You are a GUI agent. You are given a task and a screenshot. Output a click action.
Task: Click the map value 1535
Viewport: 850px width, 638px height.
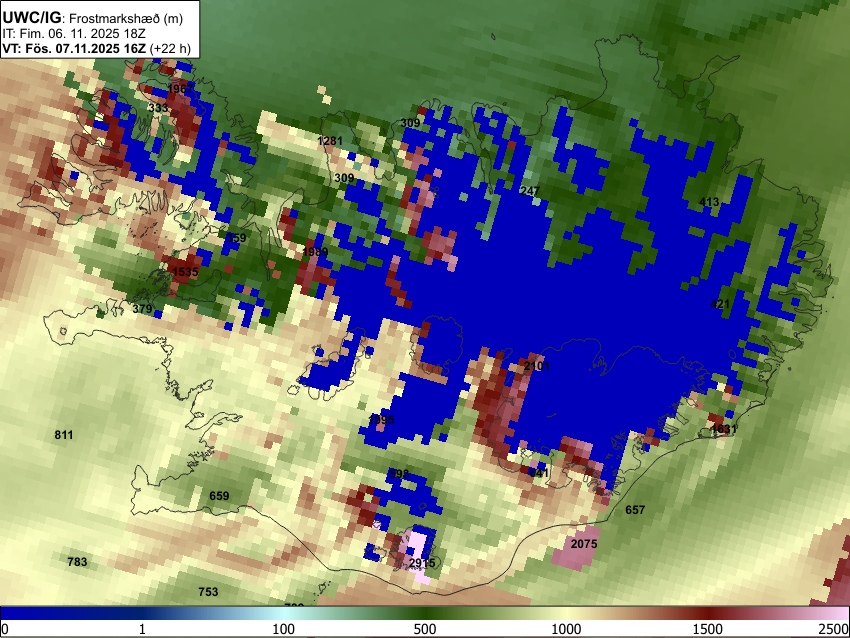tap(185, 272)
